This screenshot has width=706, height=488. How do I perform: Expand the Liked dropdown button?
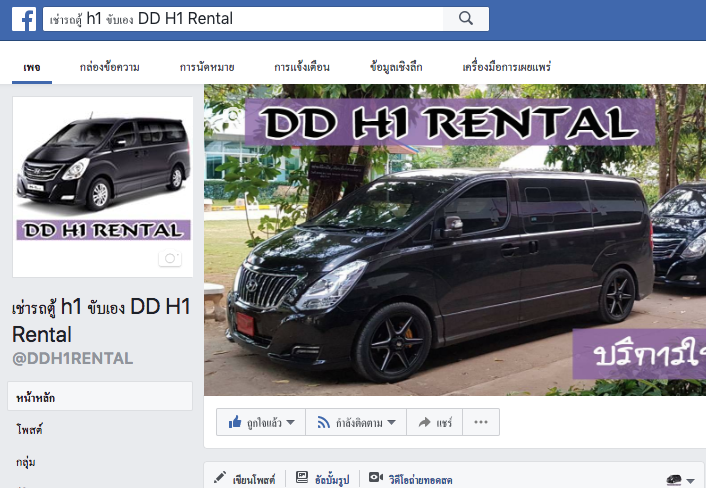pos(260,423)
